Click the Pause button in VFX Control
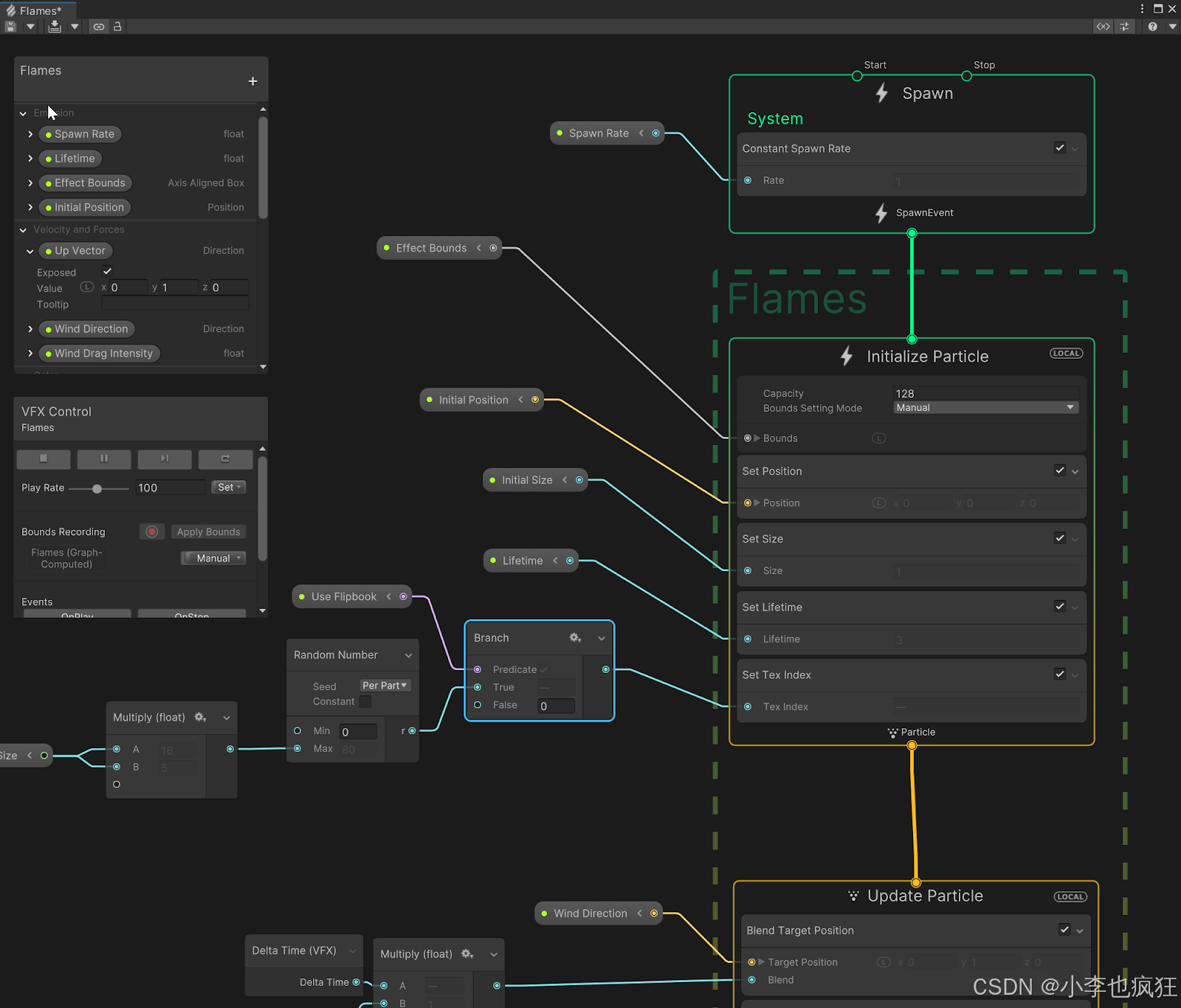Screen dimensions: 1181x1008 pos(104,459)
